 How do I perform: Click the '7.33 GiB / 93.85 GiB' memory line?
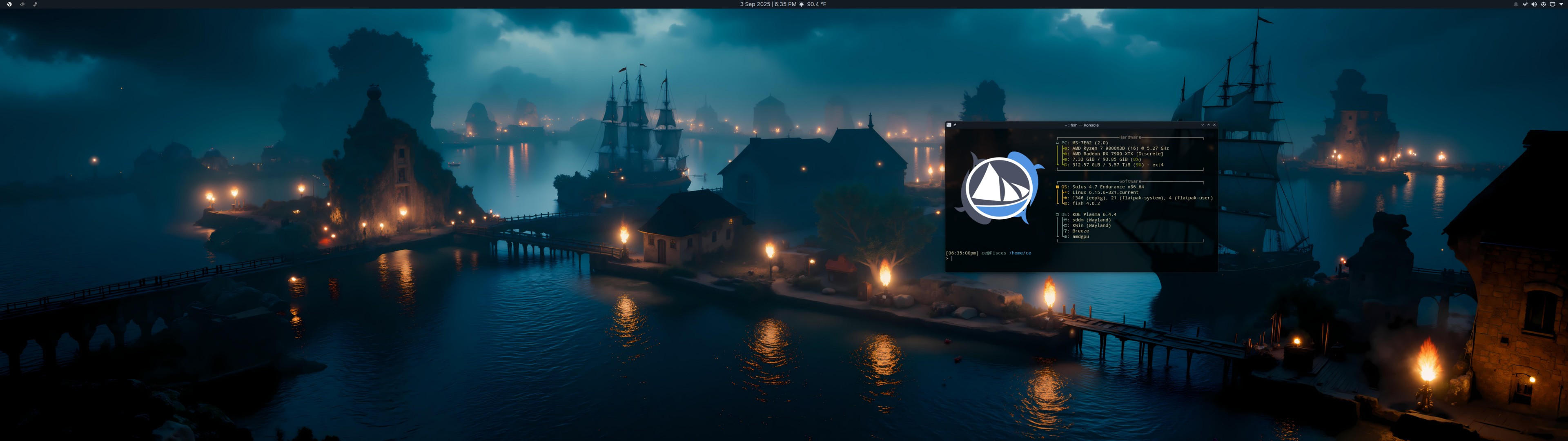[1102, 160]
